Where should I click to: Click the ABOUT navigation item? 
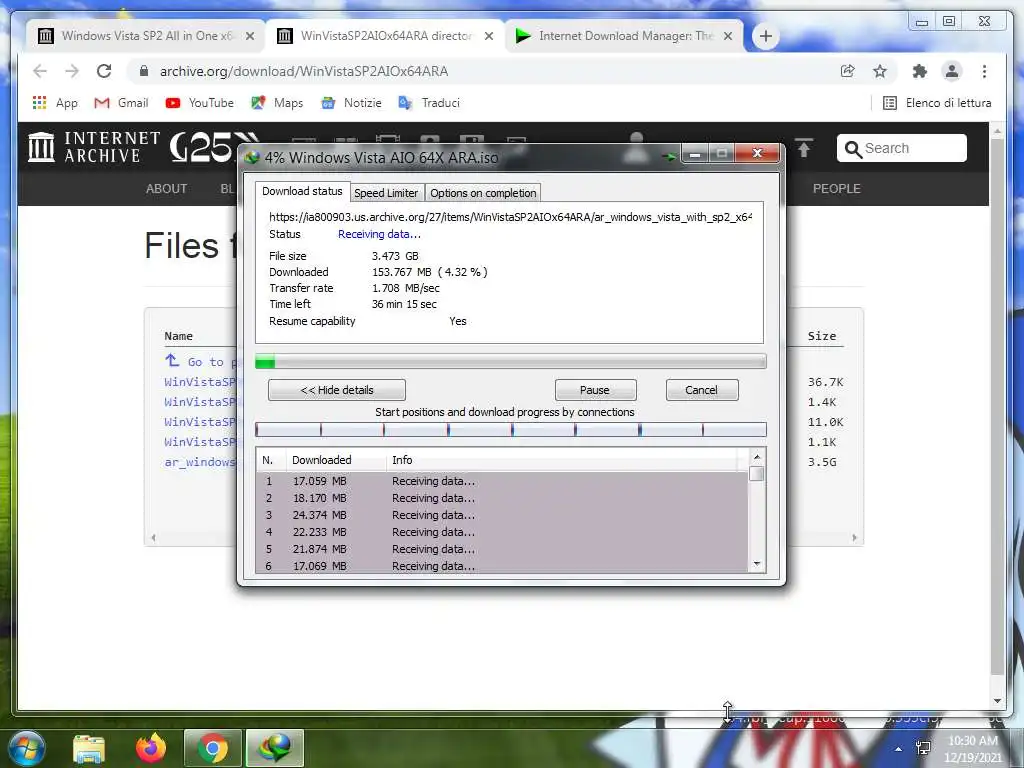pos(167,189)
